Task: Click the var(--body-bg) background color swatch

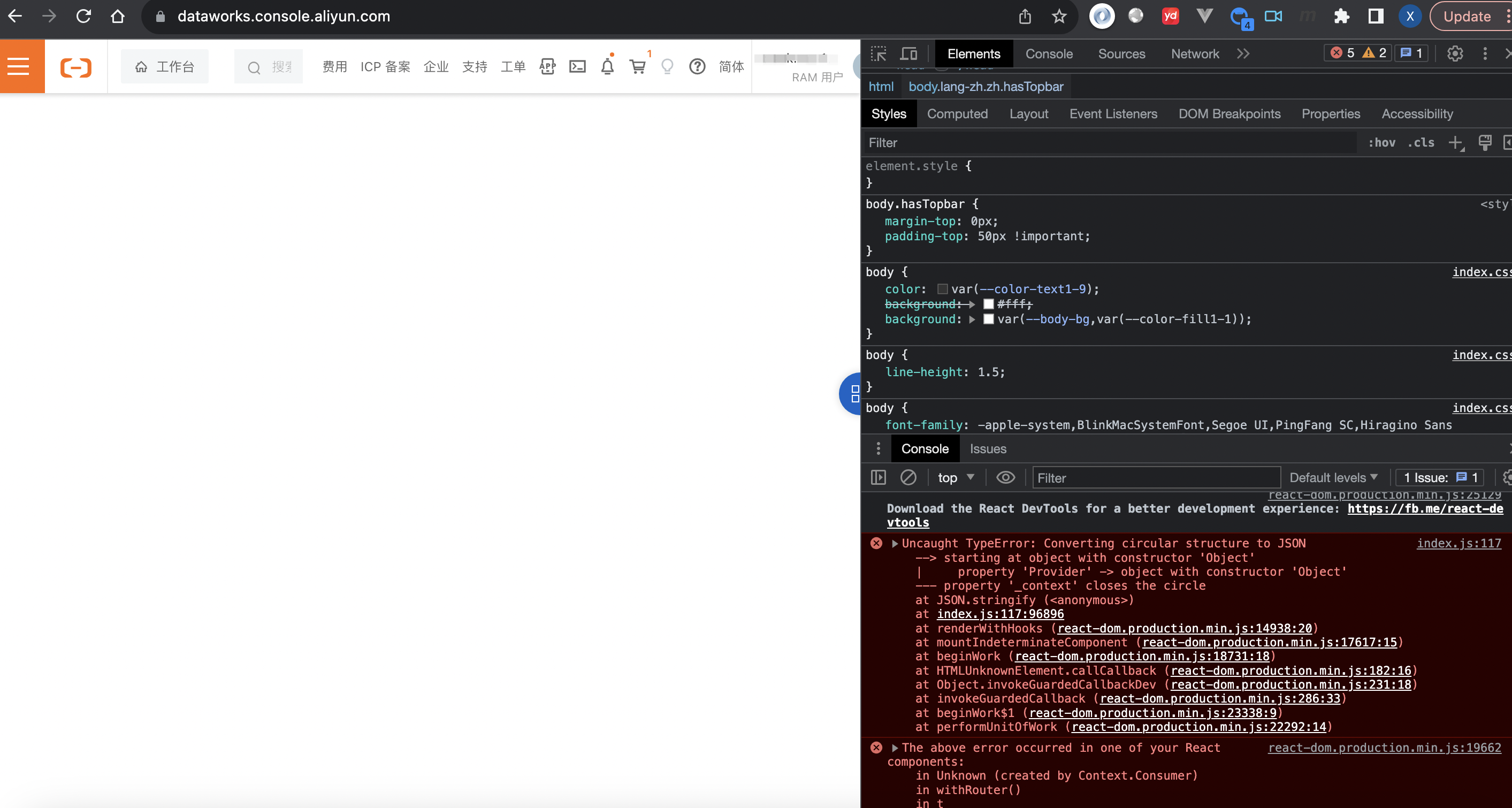Action: pyautogui.click(x=988, y=319)
